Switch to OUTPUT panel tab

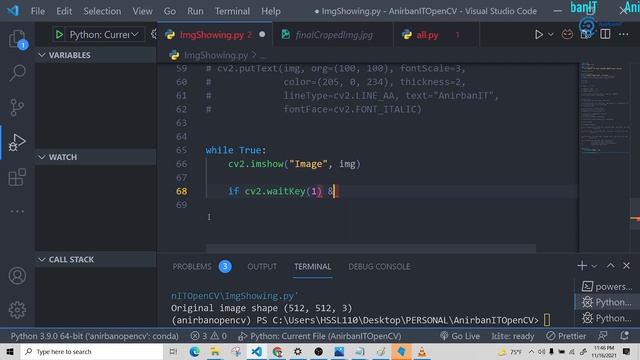tap(262, 267)
